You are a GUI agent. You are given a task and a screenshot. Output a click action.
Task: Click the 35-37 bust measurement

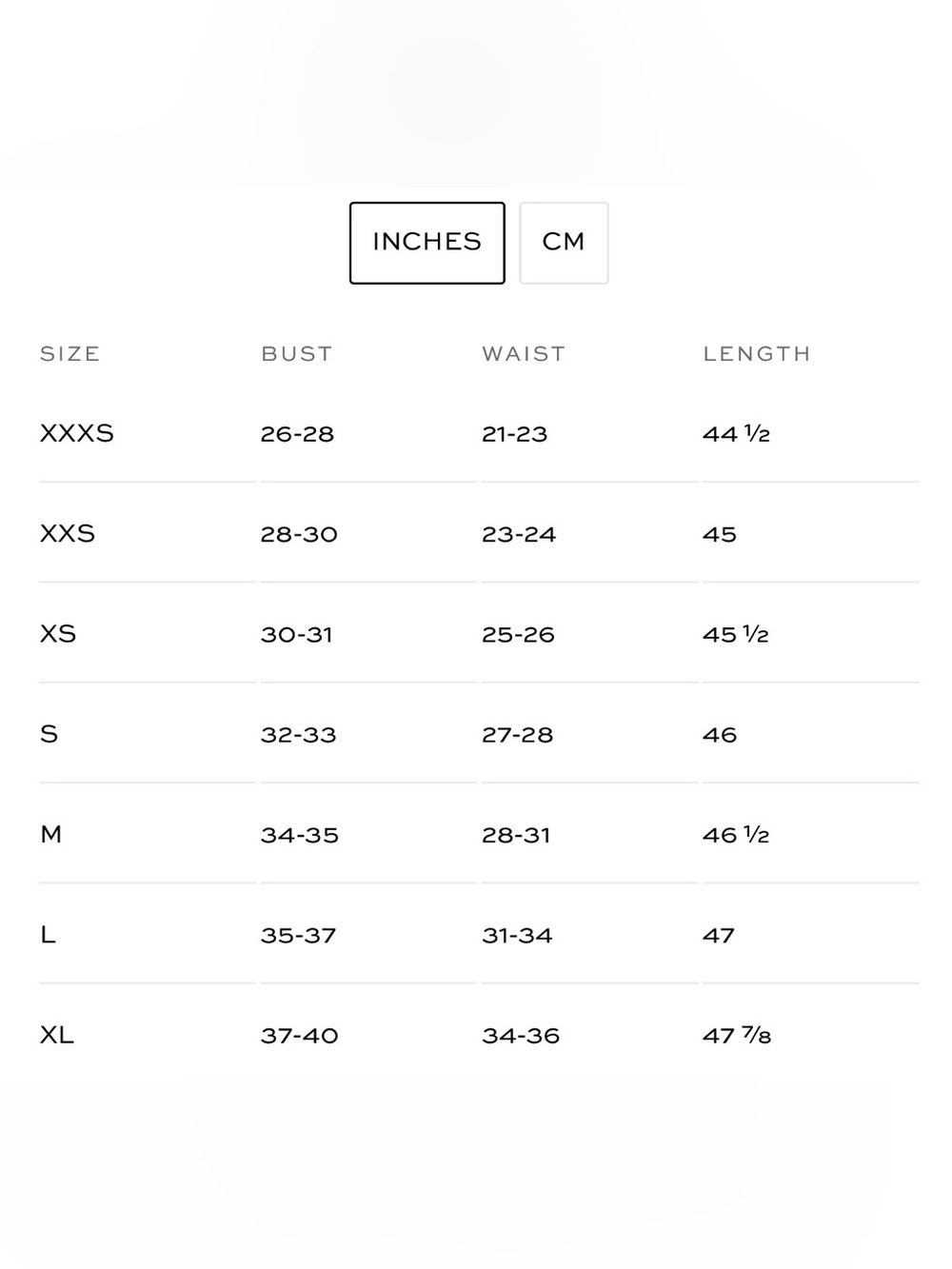coord(299,936)
